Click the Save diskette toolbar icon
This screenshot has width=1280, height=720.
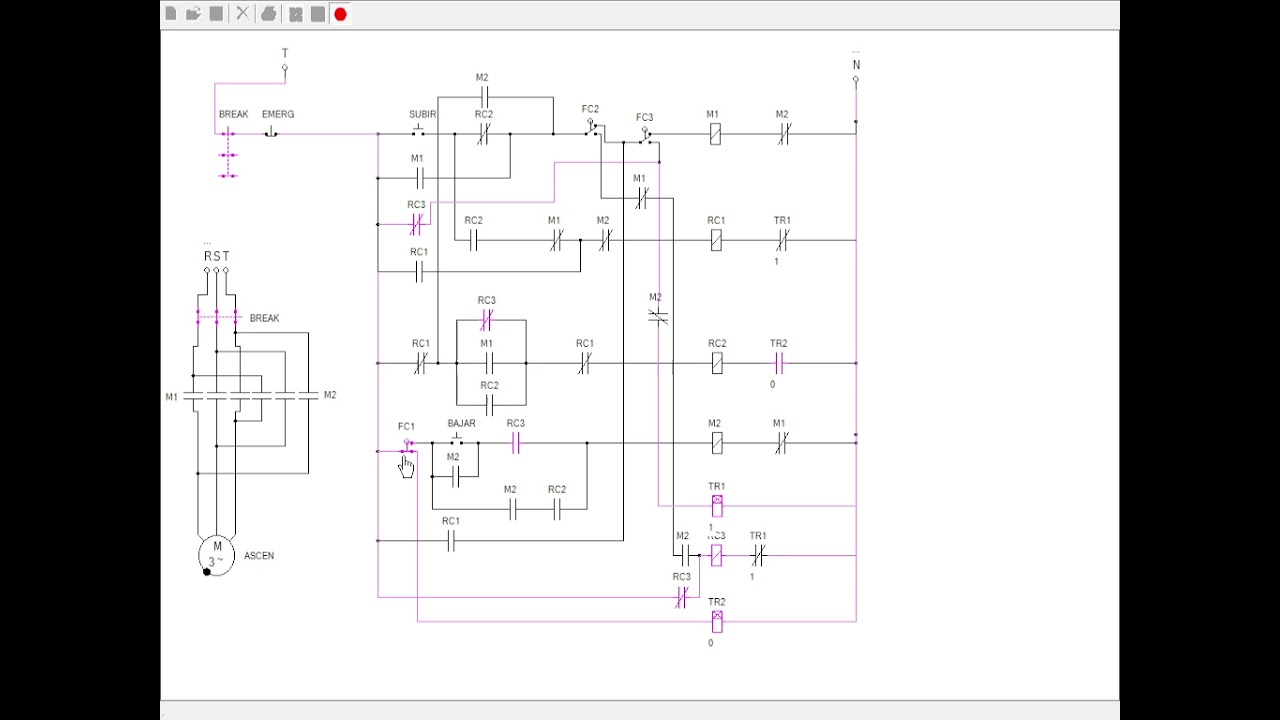point(216,14)
